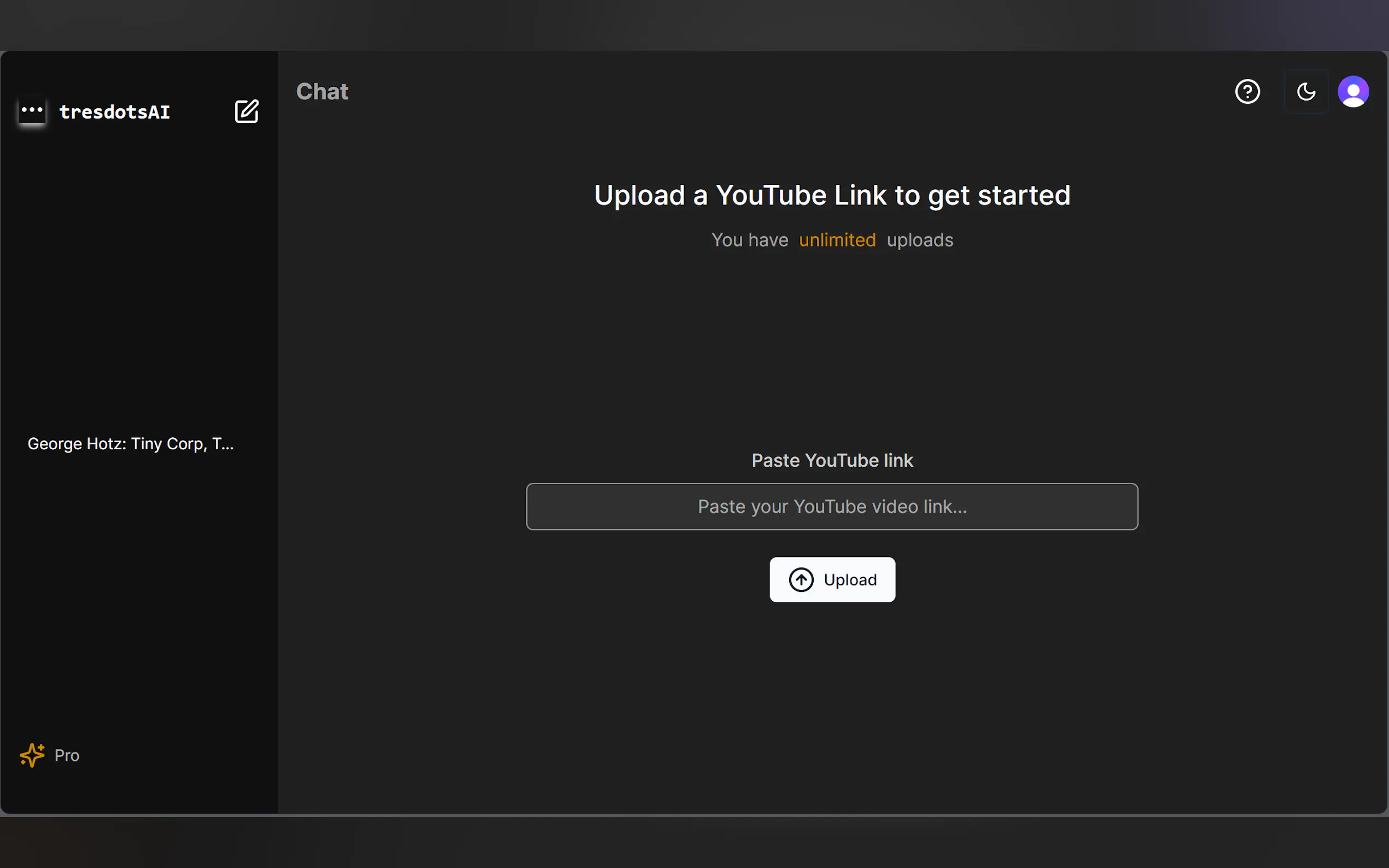The width and height of the screenshot is (1389, 868).
Task: Click the three-dots tresdotsAI logo icon
Action: [x=32, y=110]
